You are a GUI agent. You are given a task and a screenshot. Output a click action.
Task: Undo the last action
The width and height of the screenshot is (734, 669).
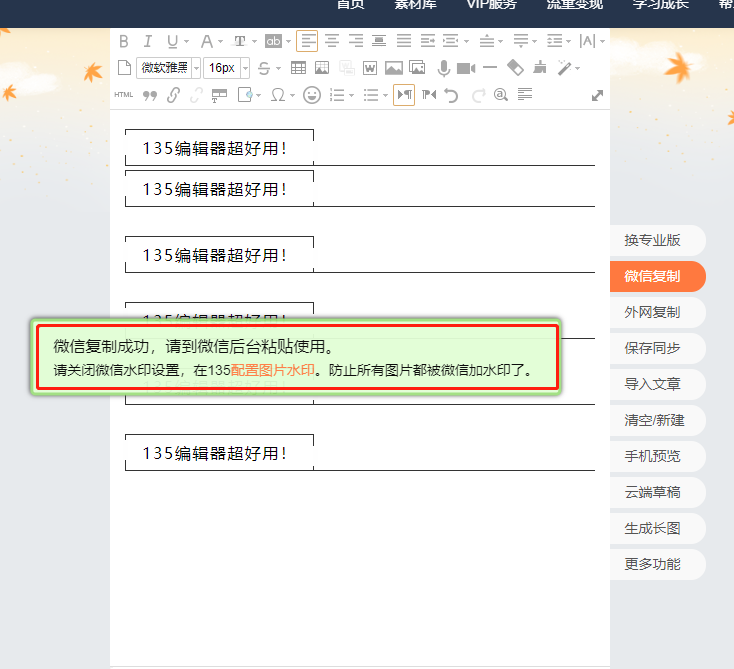click(451, 96)
